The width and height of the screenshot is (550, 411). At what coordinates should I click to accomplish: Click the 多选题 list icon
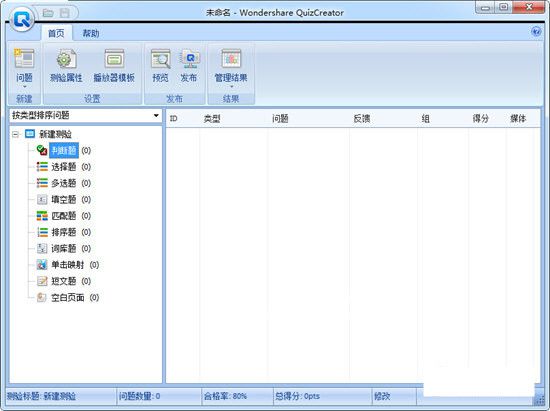[42, 183]
